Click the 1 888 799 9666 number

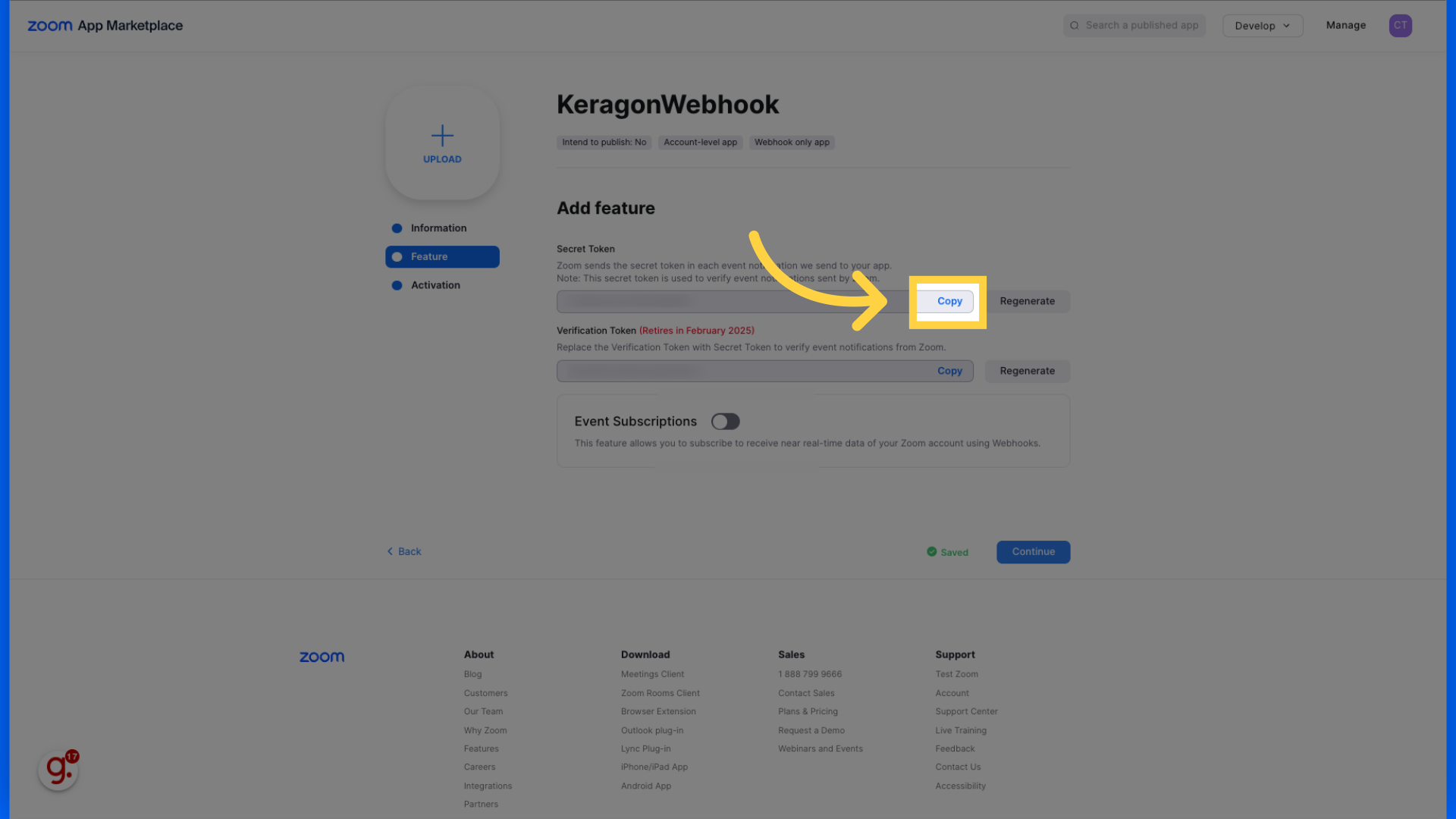810,675
